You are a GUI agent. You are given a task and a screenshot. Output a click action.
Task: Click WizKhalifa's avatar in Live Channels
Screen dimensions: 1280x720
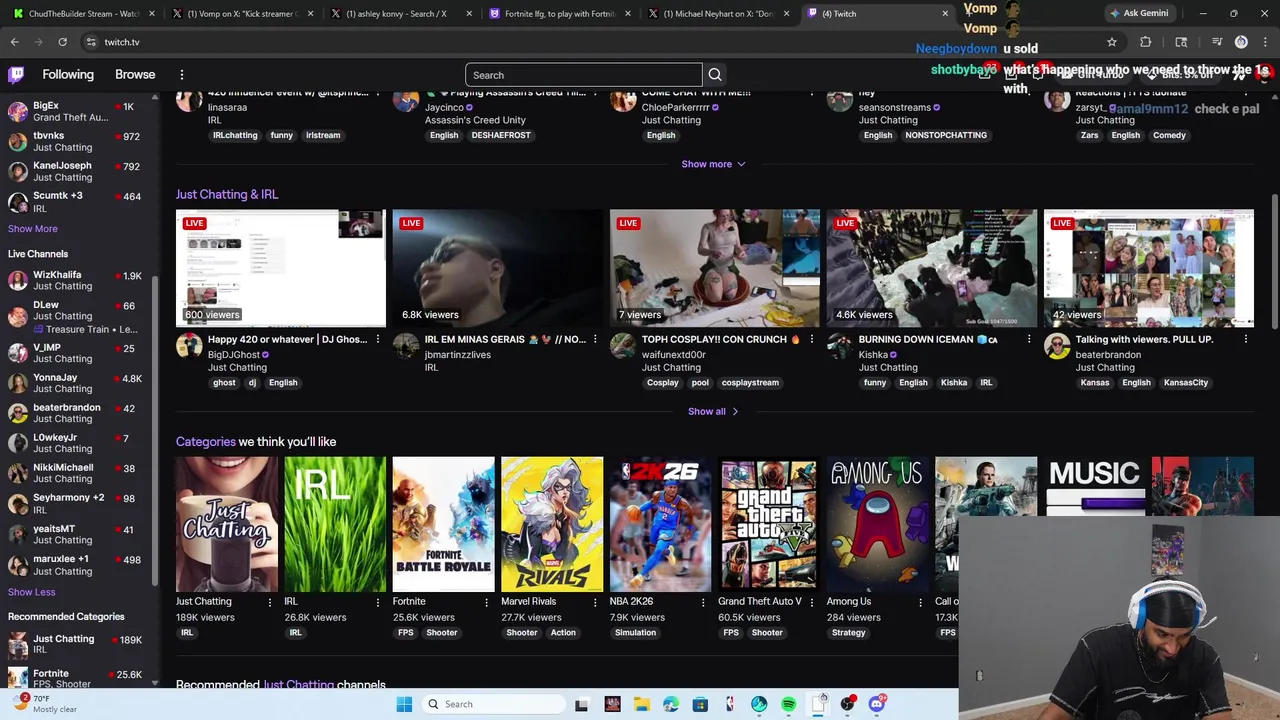point(17,281)
